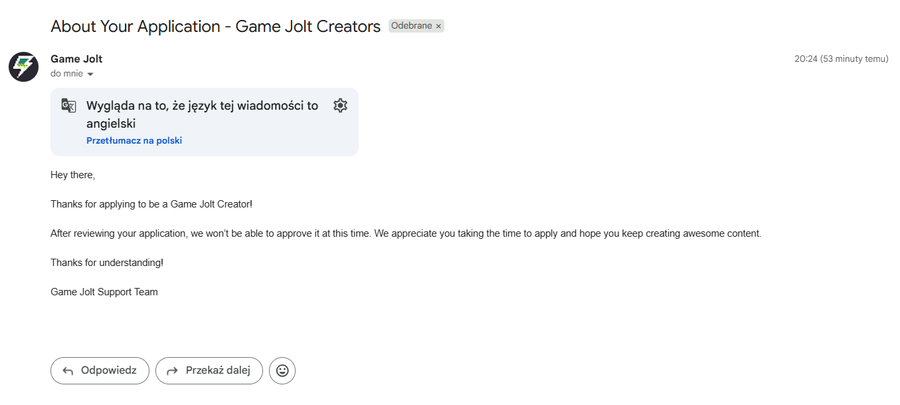Expand recipient details arrow next to do mnie
This screenshot has width=900, height=405.
tap(90, 75)
